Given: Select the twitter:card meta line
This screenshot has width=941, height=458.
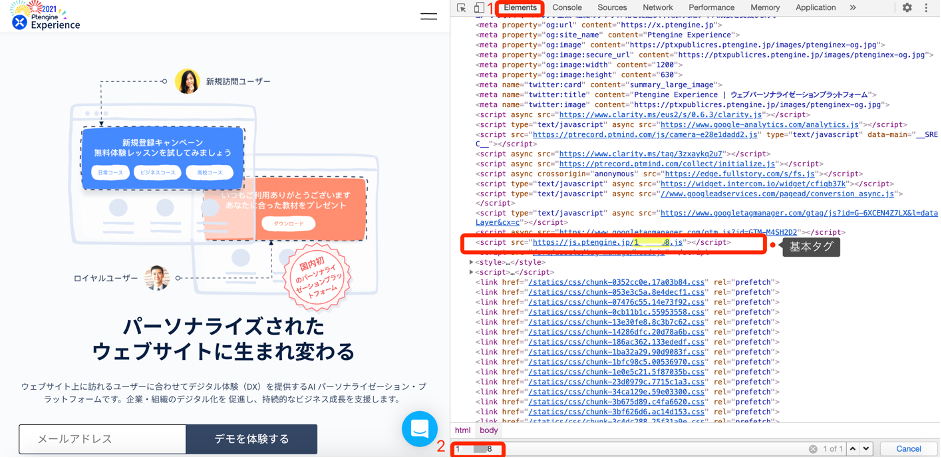Looking at the screenshot, I should point(598,85).
